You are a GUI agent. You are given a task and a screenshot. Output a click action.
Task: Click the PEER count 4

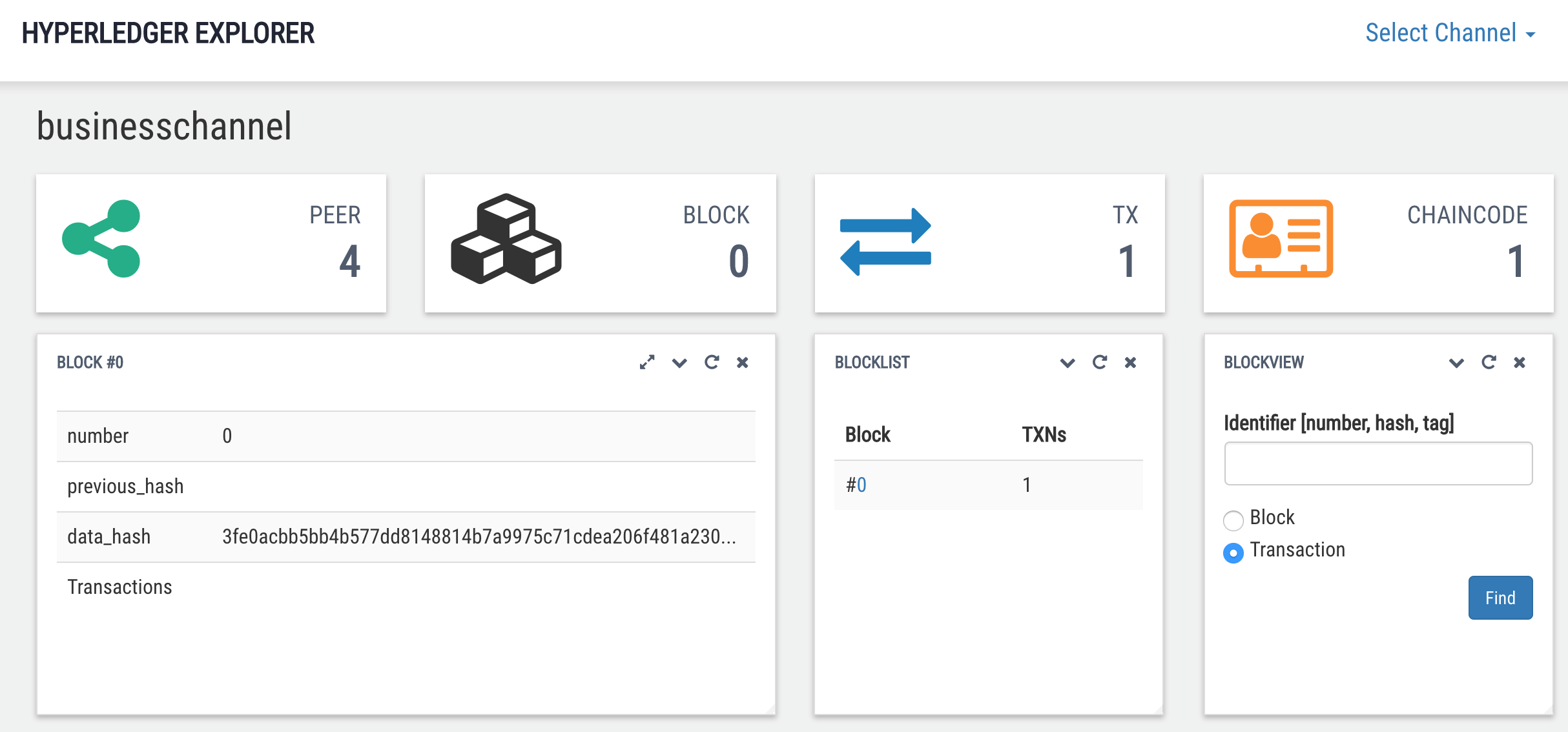pyautogui.click(x=349, y=261)
